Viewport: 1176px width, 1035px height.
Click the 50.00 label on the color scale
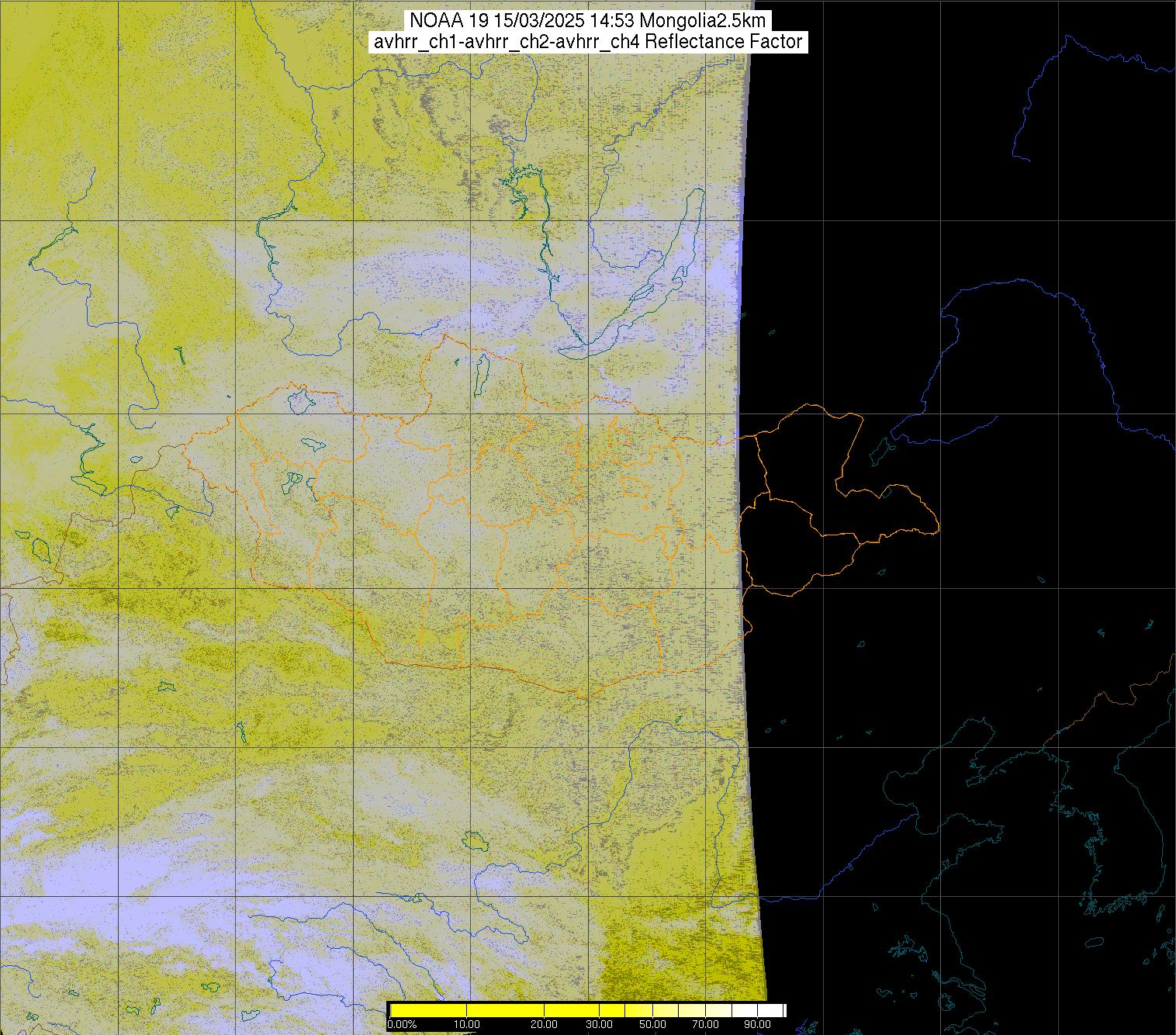652,1025
